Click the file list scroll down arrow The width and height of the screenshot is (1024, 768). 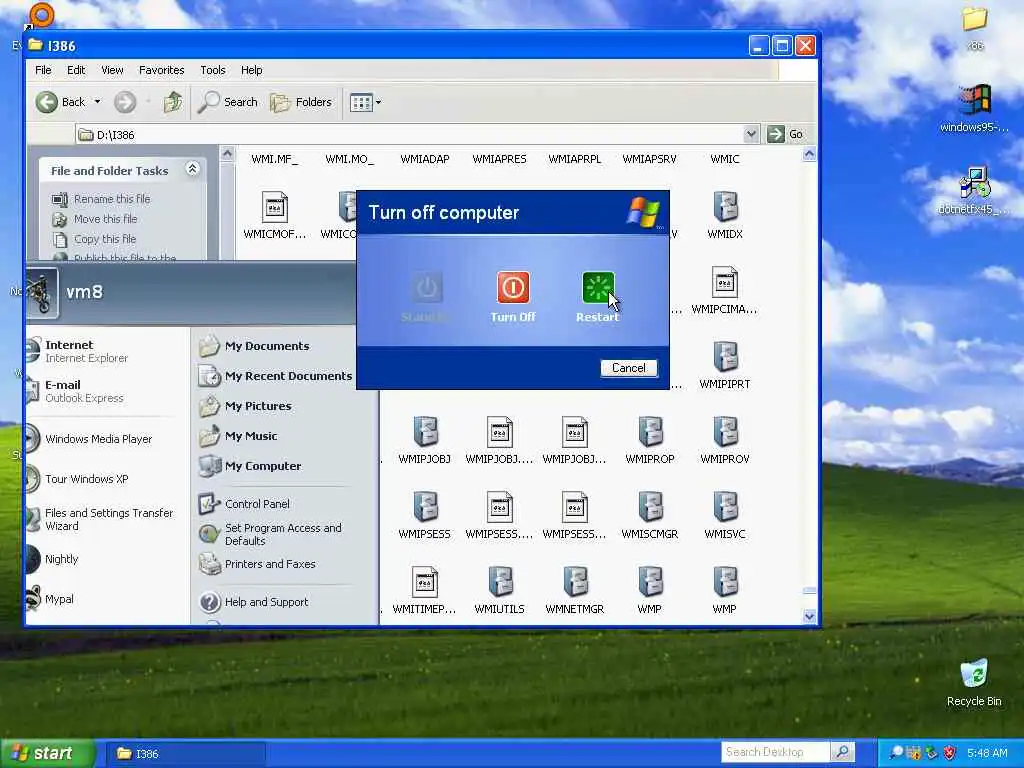(809, 616)
